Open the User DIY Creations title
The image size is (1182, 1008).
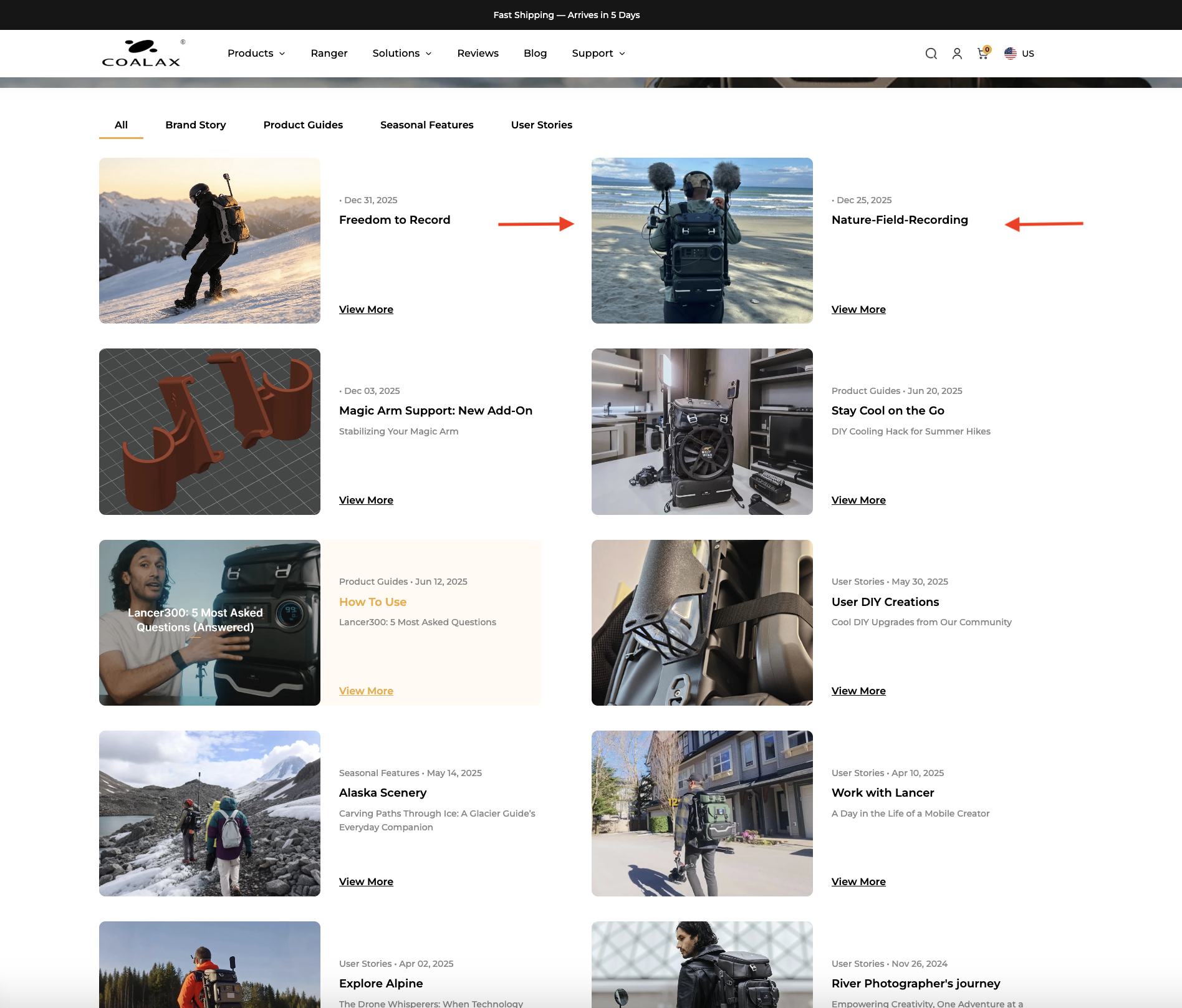(x=885, y=602)
